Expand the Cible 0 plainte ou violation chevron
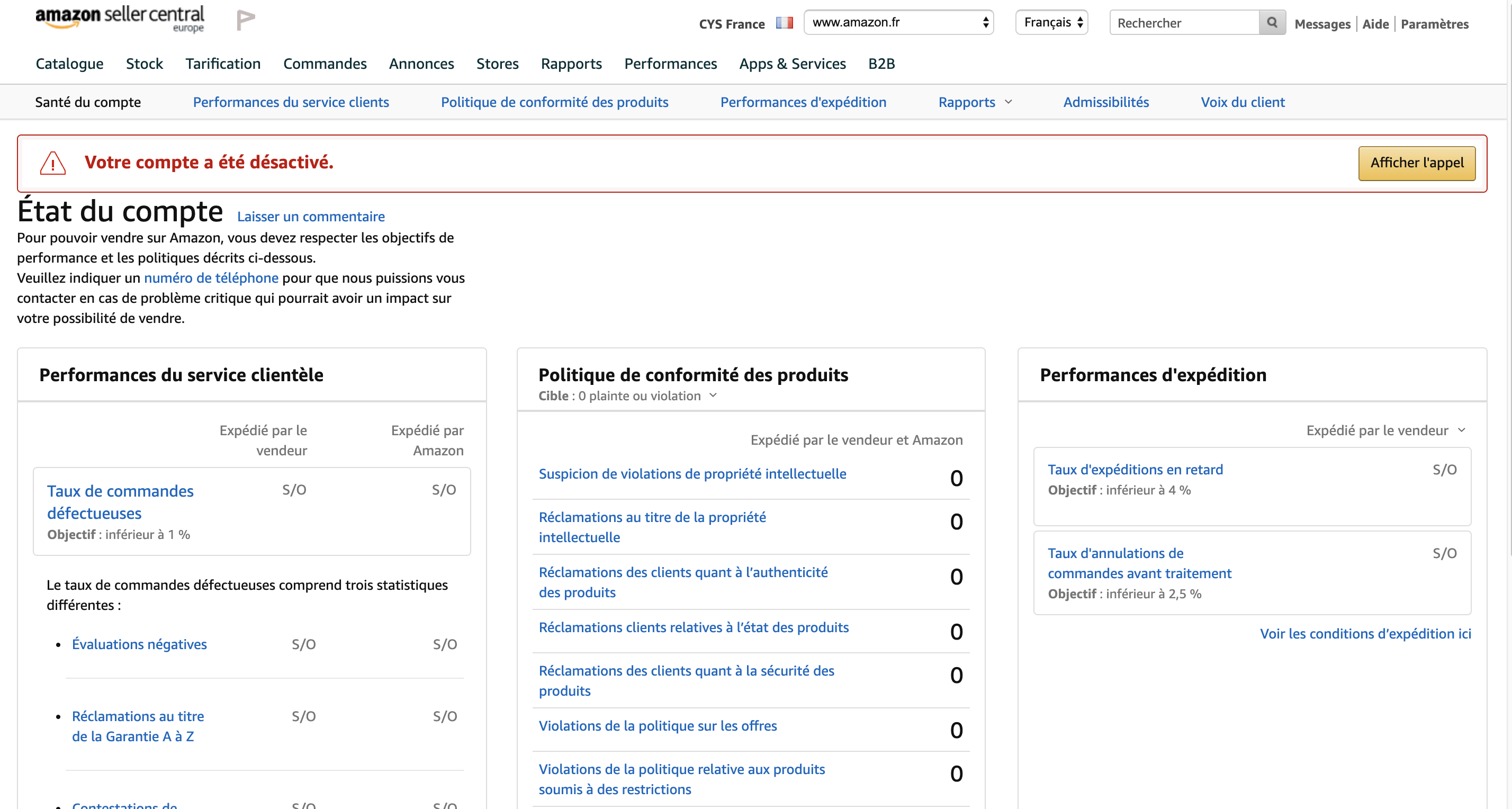The width and height of the screenshot is (1512, 809). pyautogui.click(x=713, y=395)
